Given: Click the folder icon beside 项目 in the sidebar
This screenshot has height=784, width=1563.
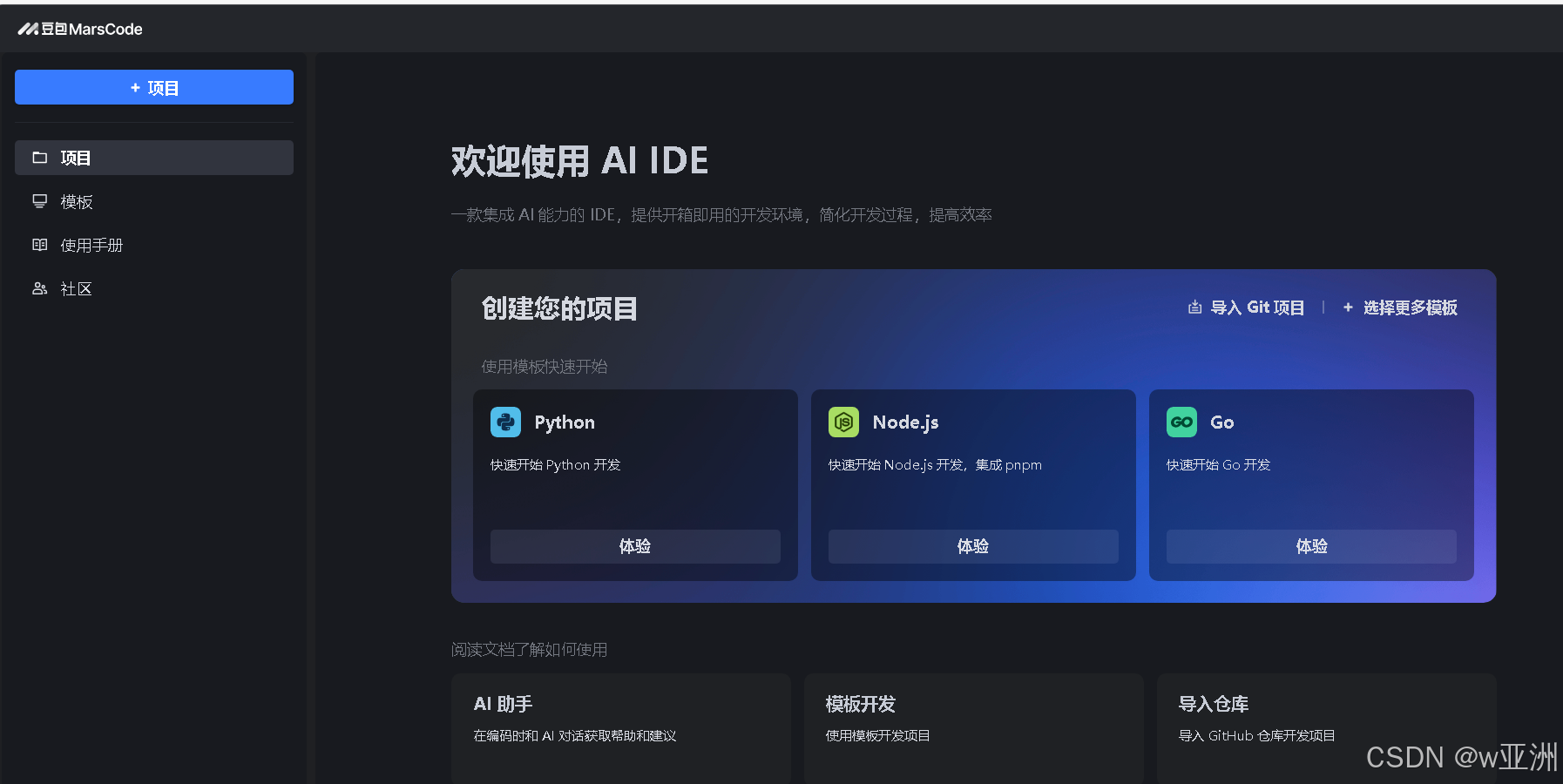Looking at the screenshot, I should point(40,158).
